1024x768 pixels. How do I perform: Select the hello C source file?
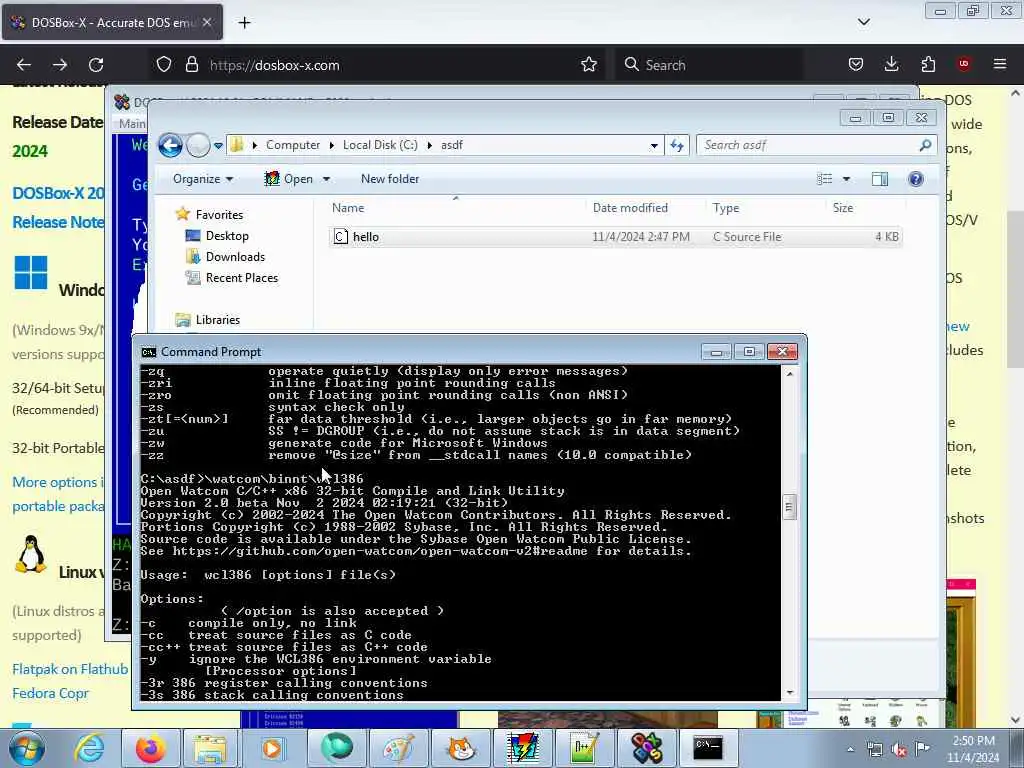coord(615,236)
